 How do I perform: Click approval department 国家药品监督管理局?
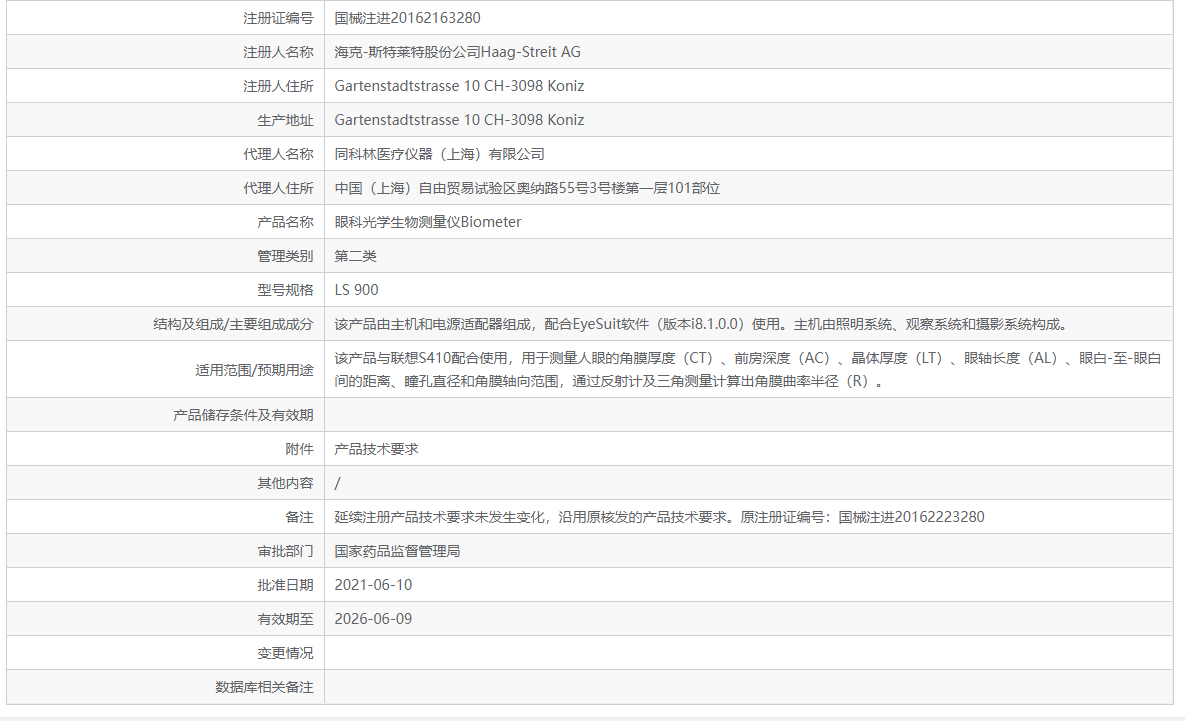pyautogui.click(x=398, y=551)
